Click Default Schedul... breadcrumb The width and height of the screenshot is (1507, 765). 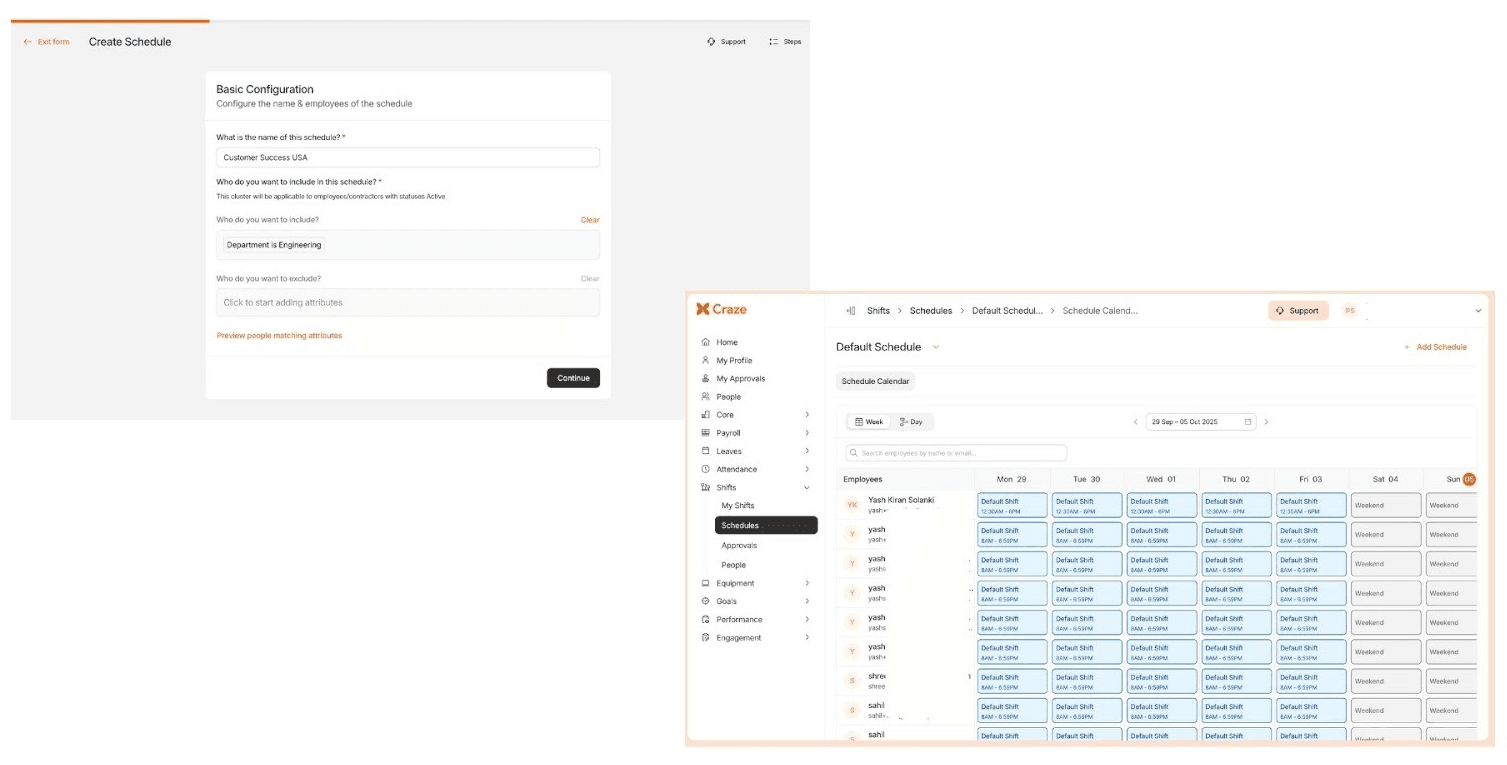(1007, 311)
